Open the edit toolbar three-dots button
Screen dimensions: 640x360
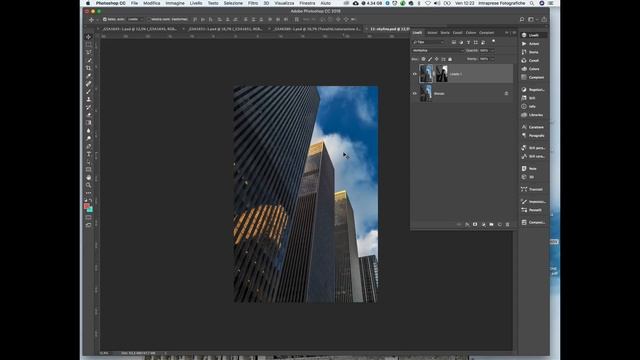coord(89,193)
